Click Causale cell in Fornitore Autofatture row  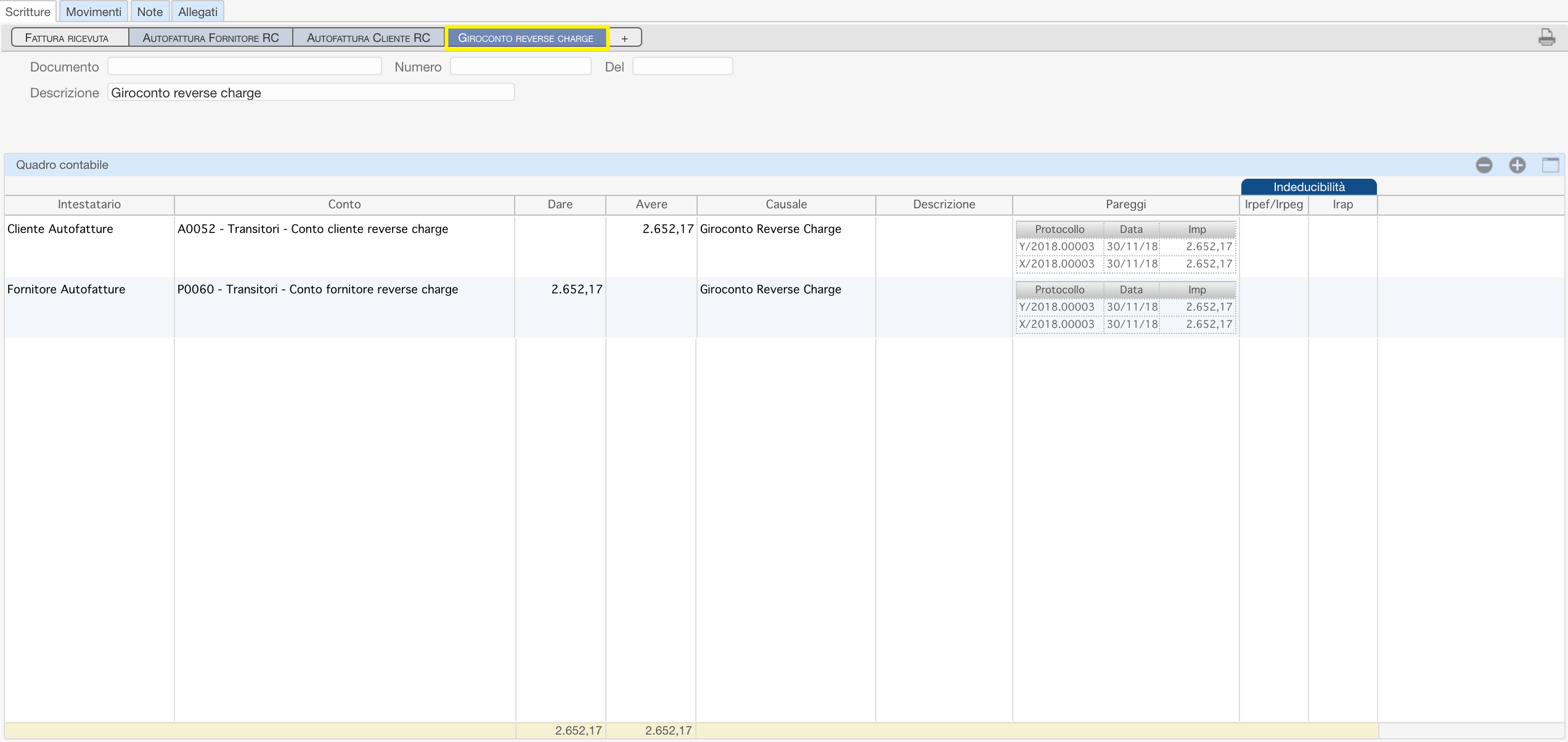coord(786,307)
